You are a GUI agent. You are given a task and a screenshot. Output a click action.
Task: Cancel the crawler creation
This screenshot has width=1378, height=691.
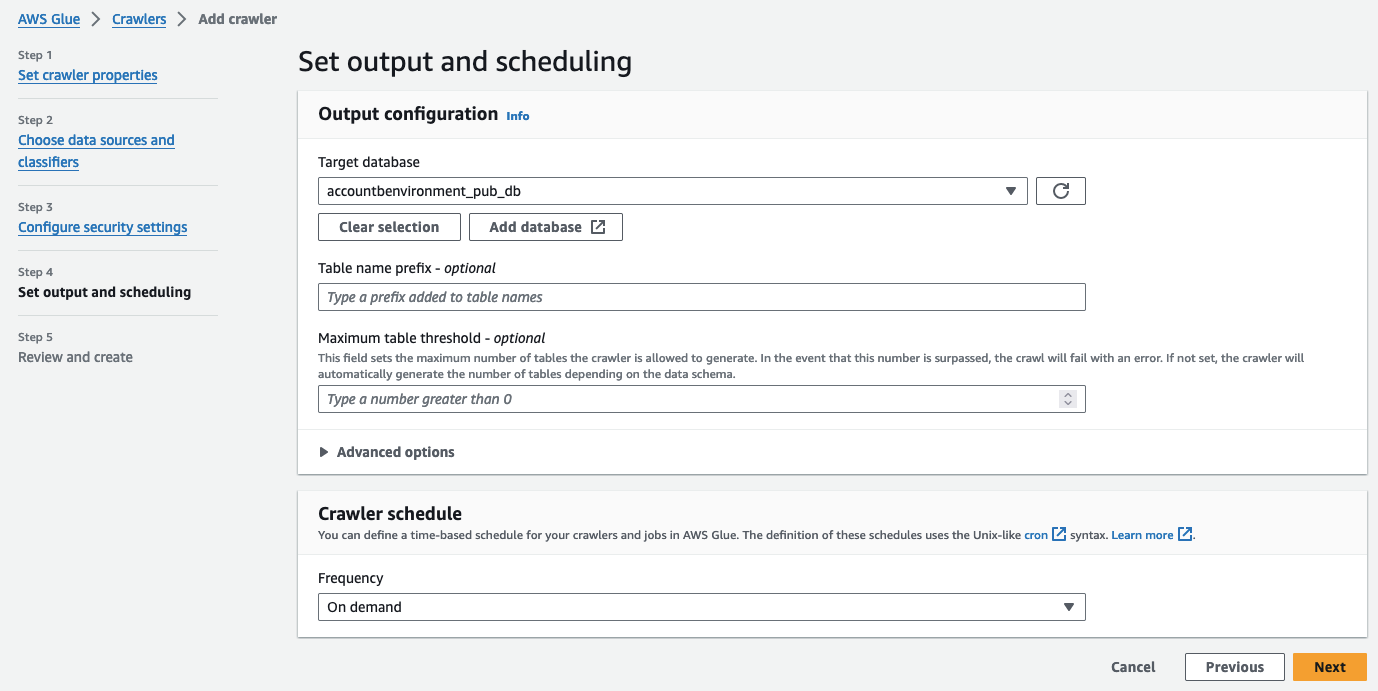tap(1133, 667)
